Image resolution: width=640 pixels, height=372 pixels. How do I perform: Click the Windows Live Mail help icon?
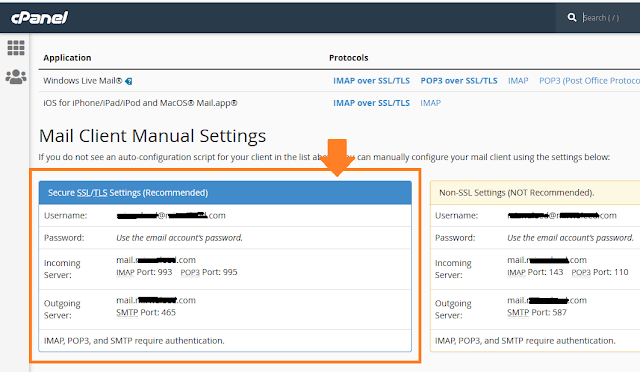[x=129, y=81]
